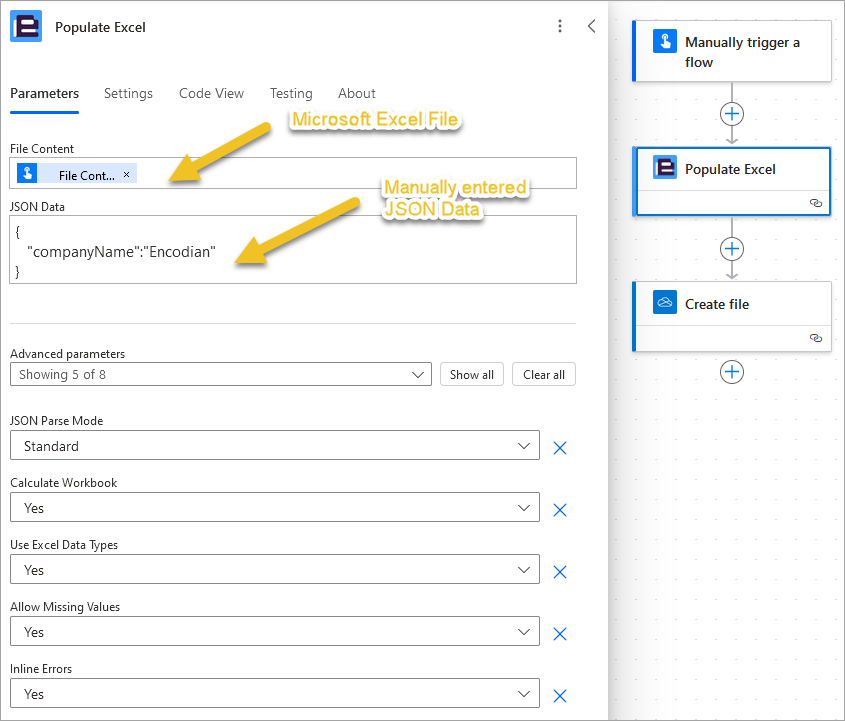Add step after Manually trigger a flow
845x721 pixels.
point(731,114)
